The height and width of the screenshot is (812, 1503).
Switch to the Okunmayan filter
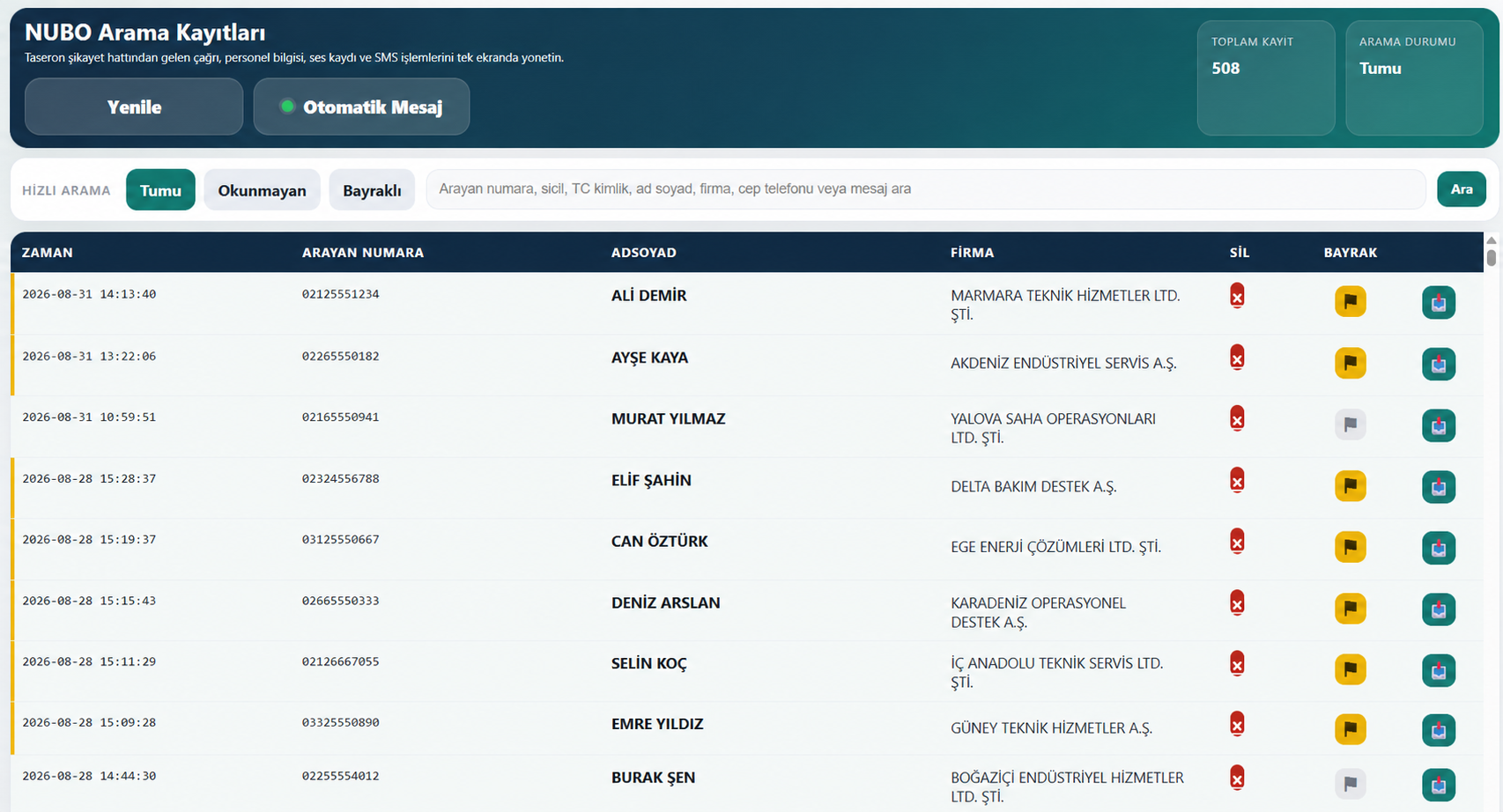tap(262, 190)
